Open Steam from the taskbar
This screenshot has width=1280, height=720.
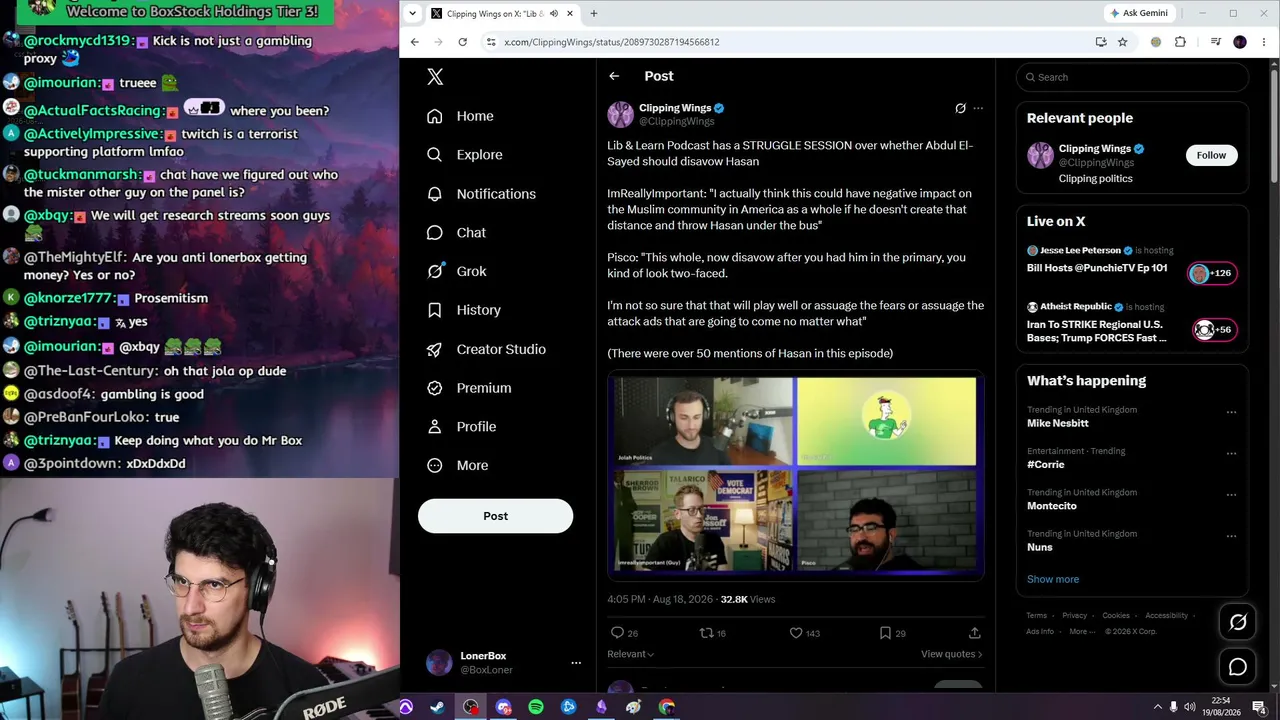[438, 707]
